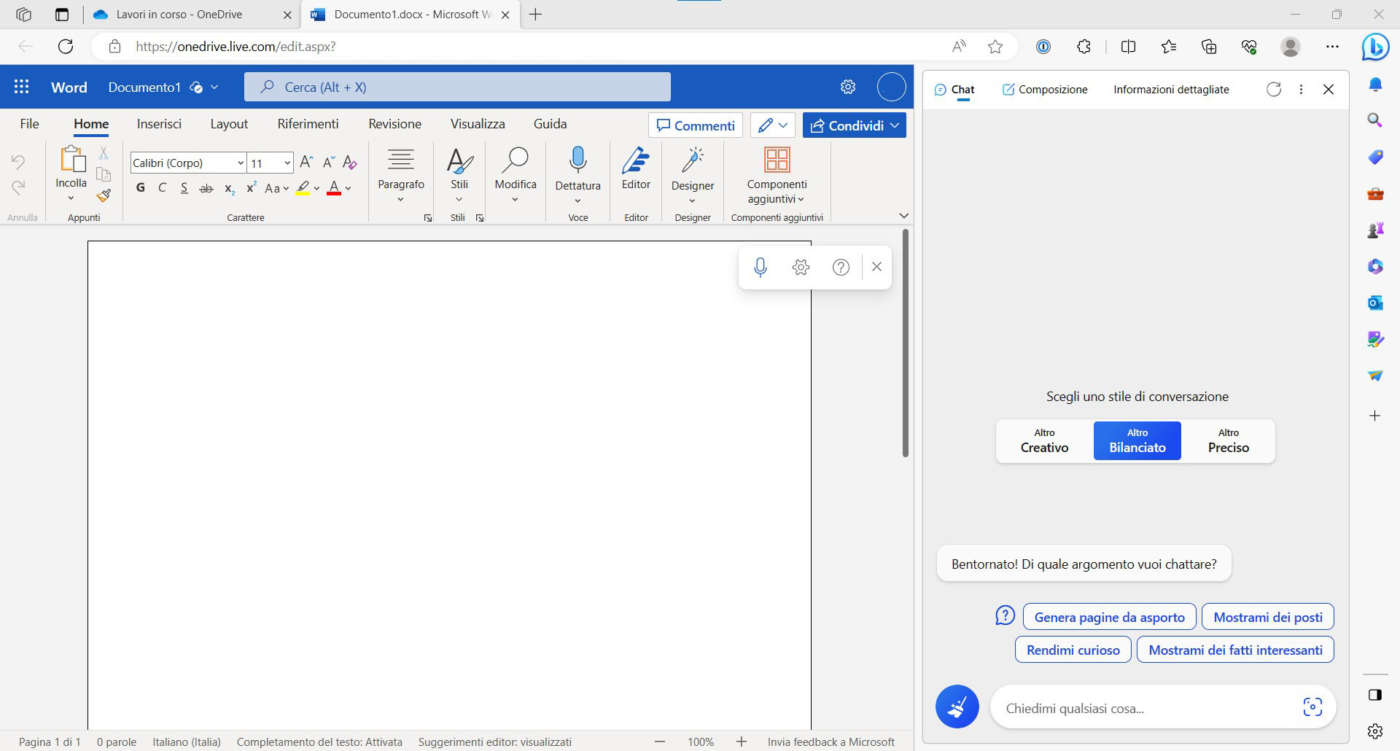Open dictation settings gear in floating toolbar
Image resolution: width=1400 pixels, height=751 pixels.
800,267
